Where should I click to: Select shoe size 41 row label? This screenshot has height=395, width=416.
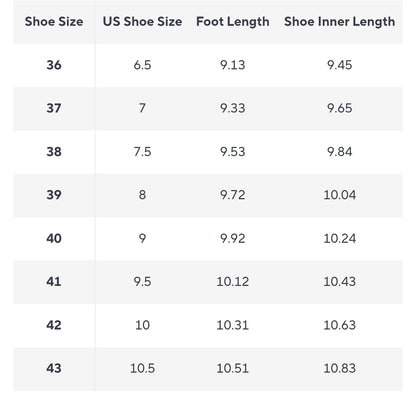tap(54, 282)
